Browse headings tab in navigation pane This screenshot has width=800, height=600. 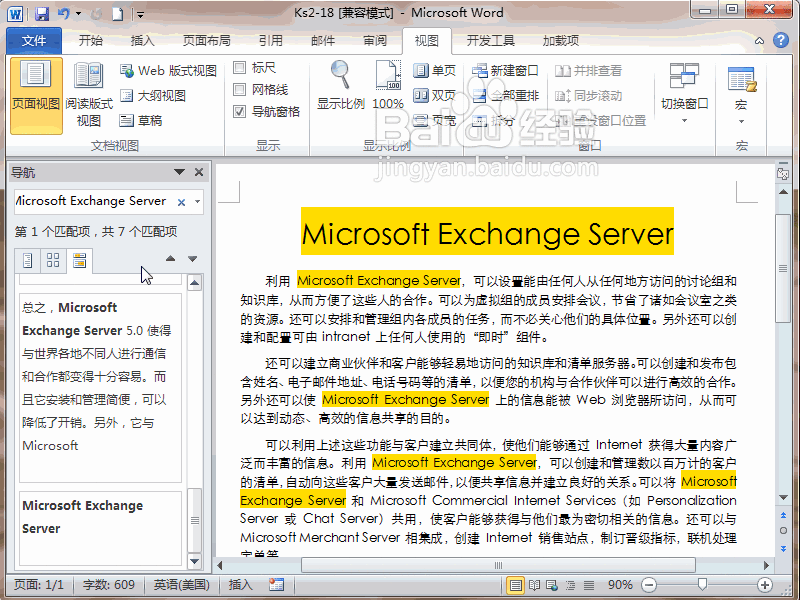point(28,260)
